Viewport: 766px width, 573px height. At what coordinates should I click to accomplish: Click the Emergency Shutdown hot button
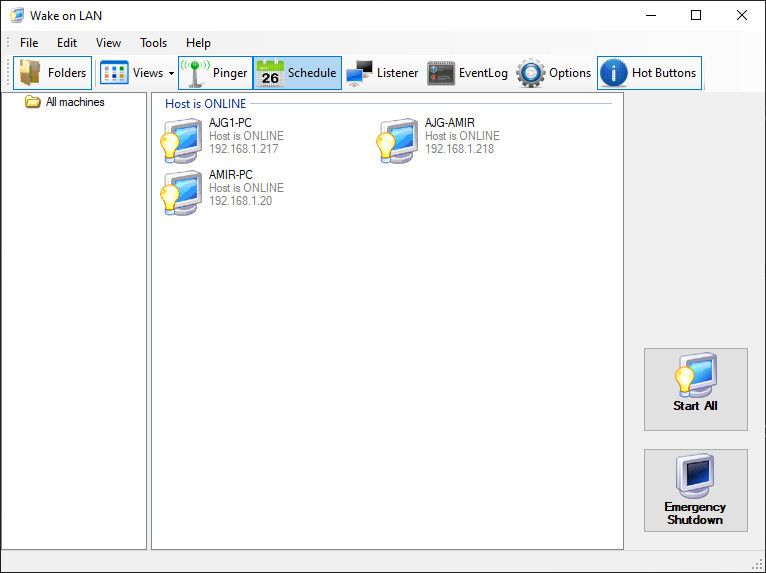696,490
